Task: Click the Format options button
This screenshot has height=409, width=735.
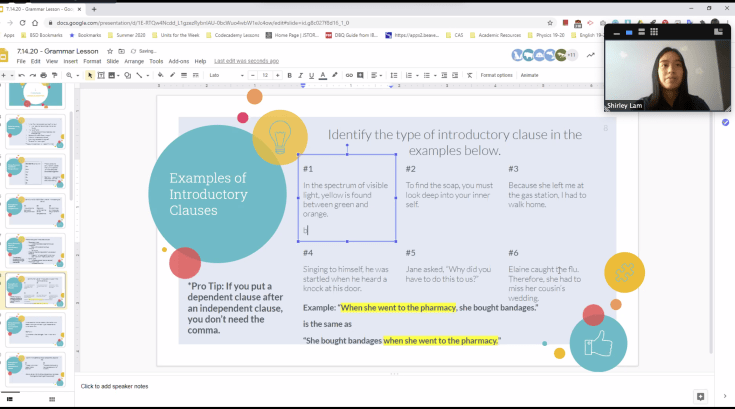Action: click(496, 75)
